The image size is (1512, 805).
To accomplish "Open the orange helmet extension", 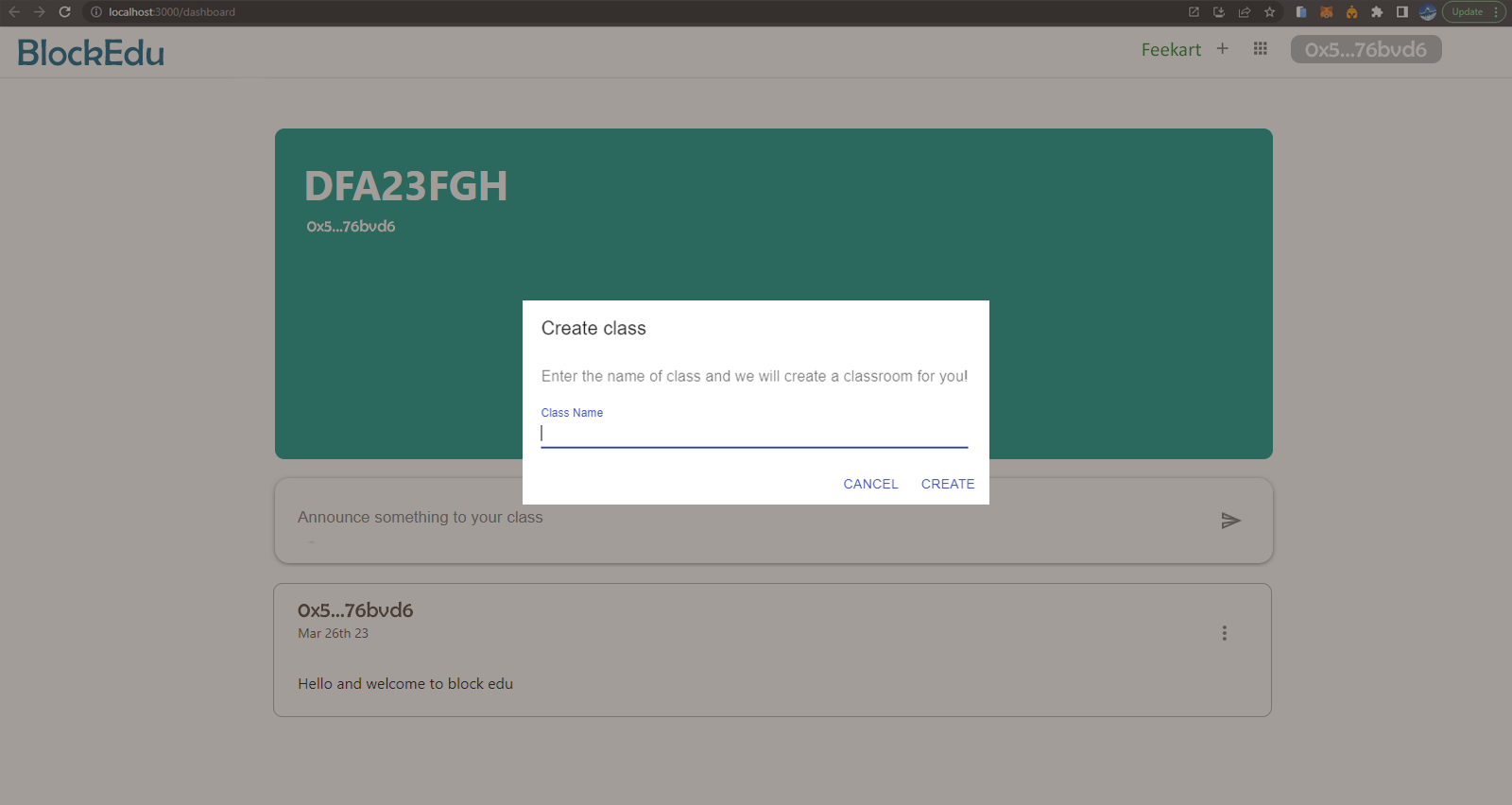I will coord(1351,12).
